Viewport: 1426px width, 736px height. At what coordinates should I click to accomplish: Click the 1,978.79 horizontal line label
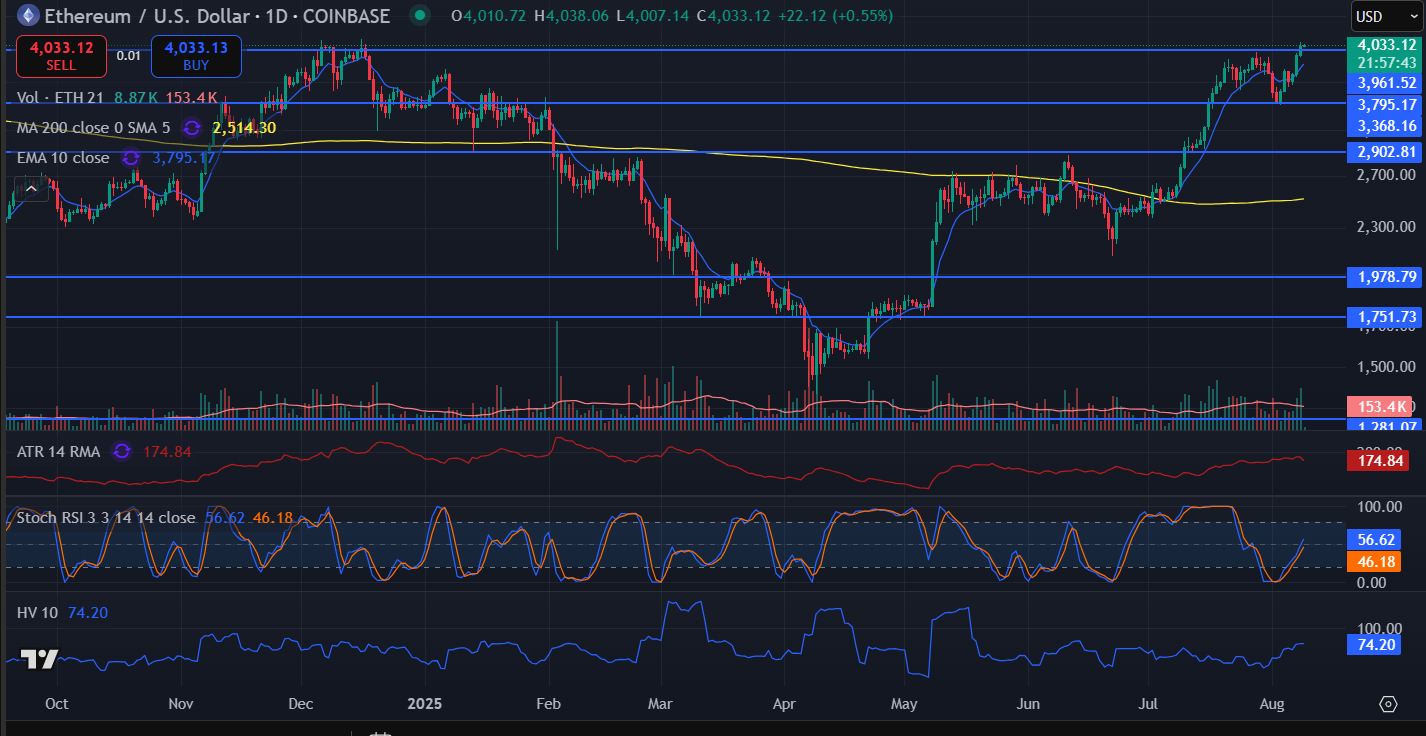point(1386,276)
